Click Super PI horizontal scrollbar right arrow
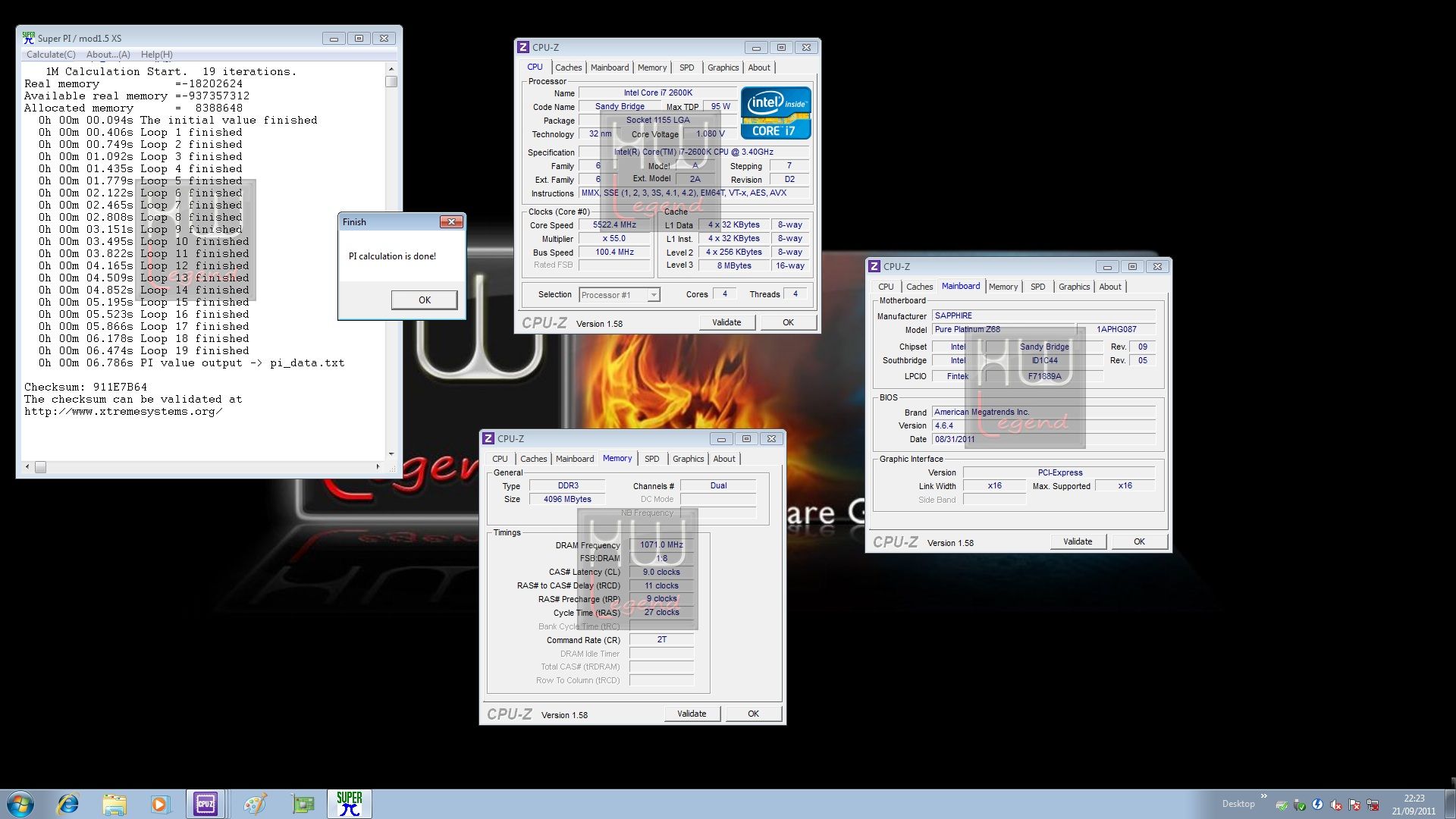The image size is (1456, 819). pos(378,466)
